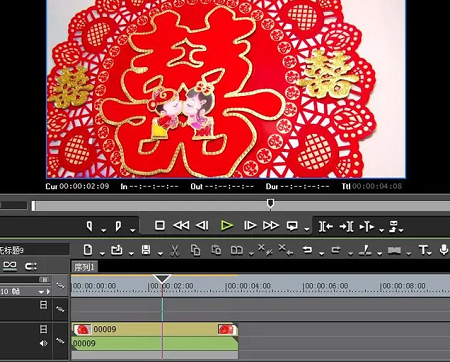Mute audio on 00009 track
Image resolution: width=450 pixels, height=362 pixels.
click(x=43, y=343)
